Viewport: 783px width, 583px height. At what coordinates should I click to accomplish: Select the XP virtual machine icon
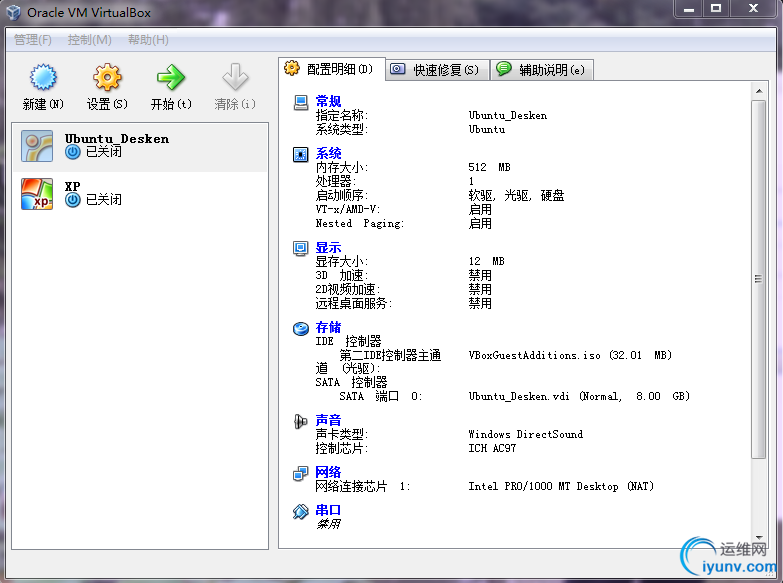37,194
